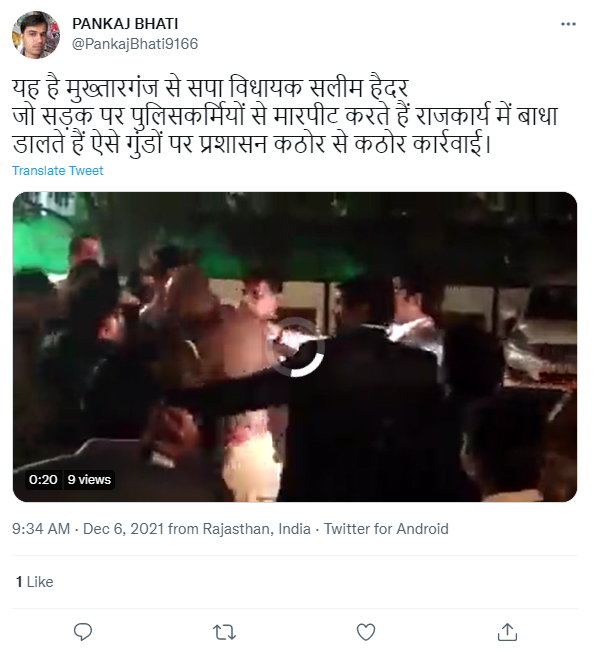Screen dimensions: 593x654
Task: Click the green-lit top-left area of video
Action: (x=40, y=242)
